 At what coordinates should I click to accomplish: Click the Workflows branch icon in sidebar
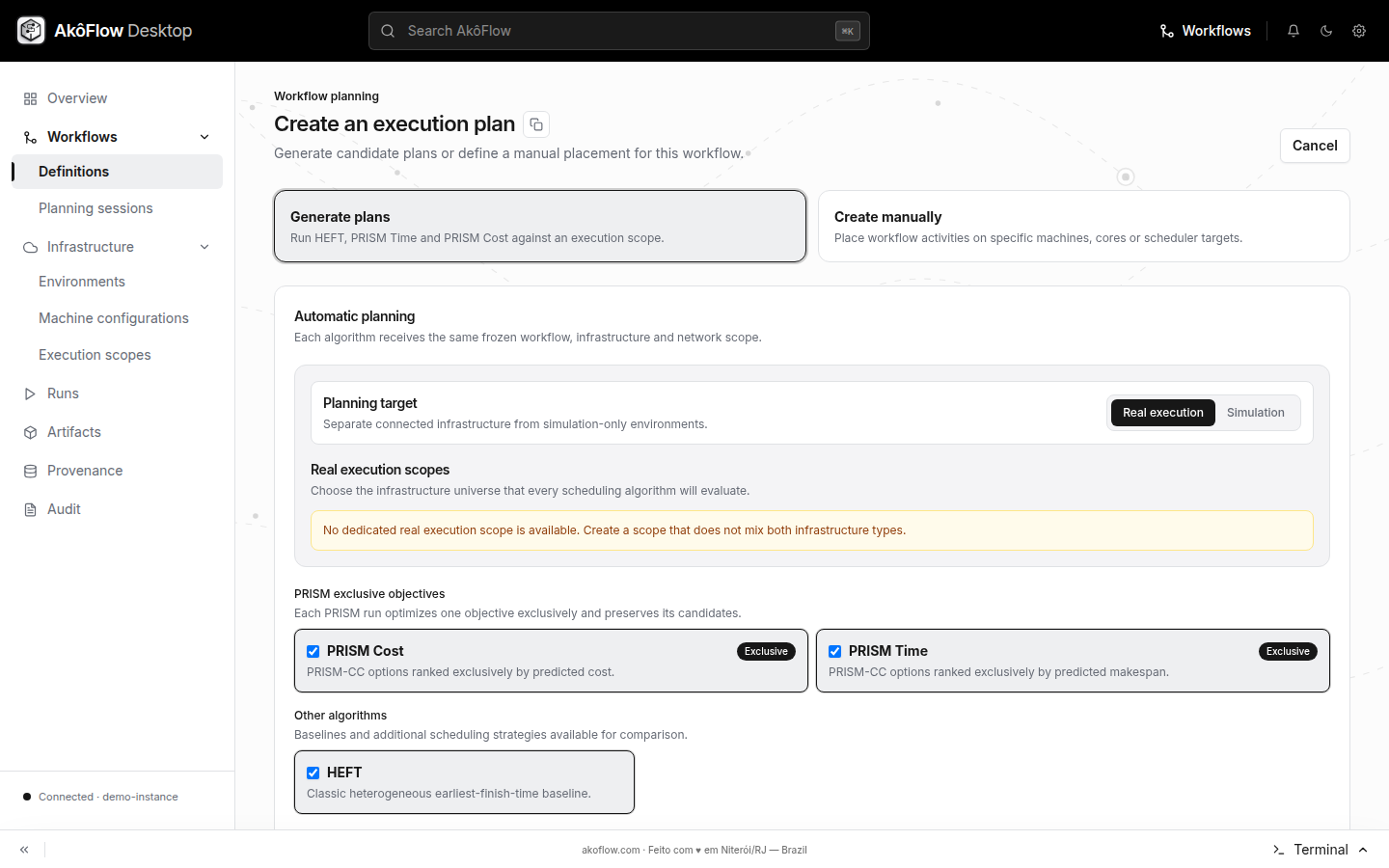coord(30,137)
